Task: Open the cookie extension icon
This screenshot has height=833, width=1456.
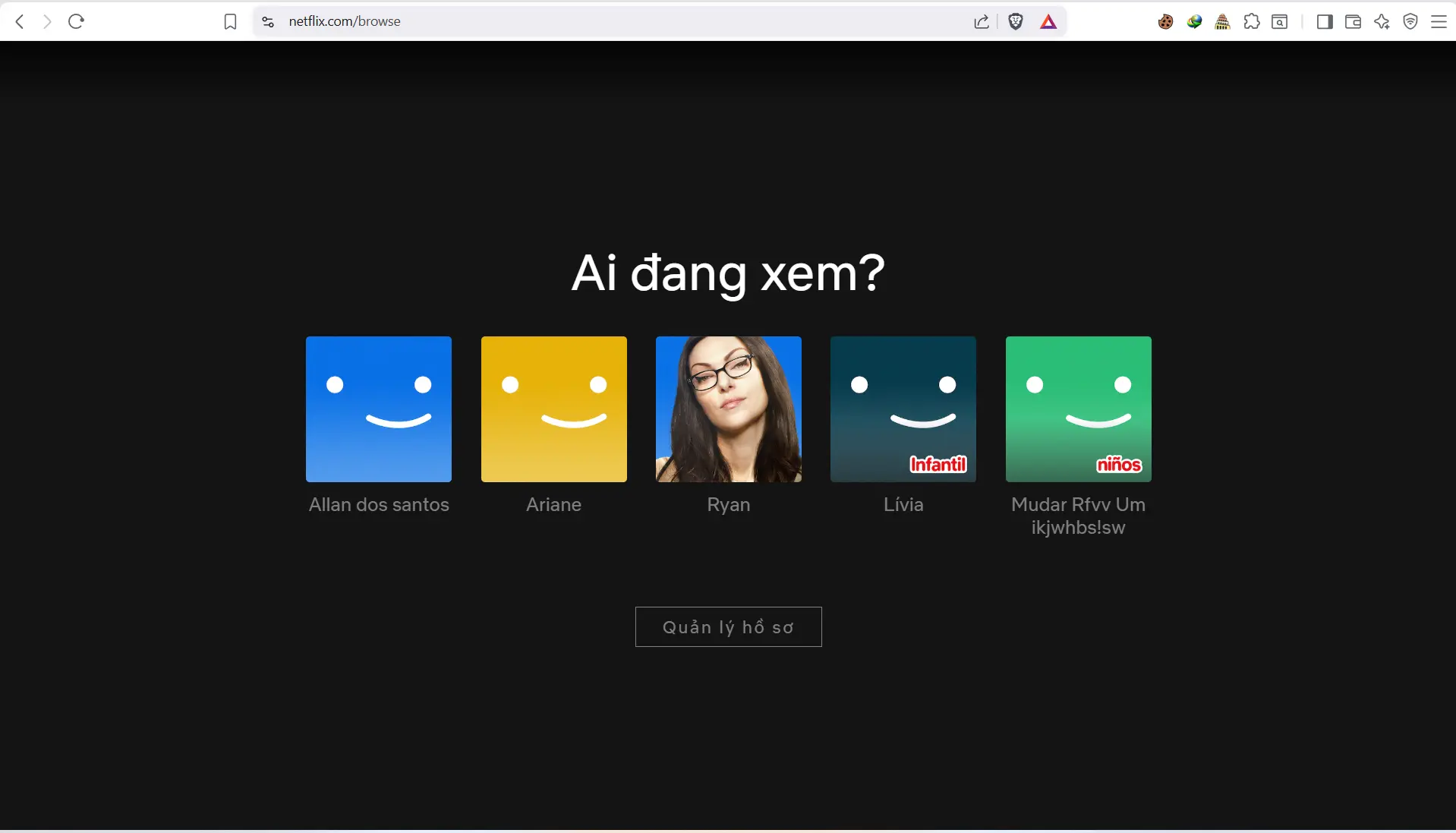Action: pos(1165,22)
